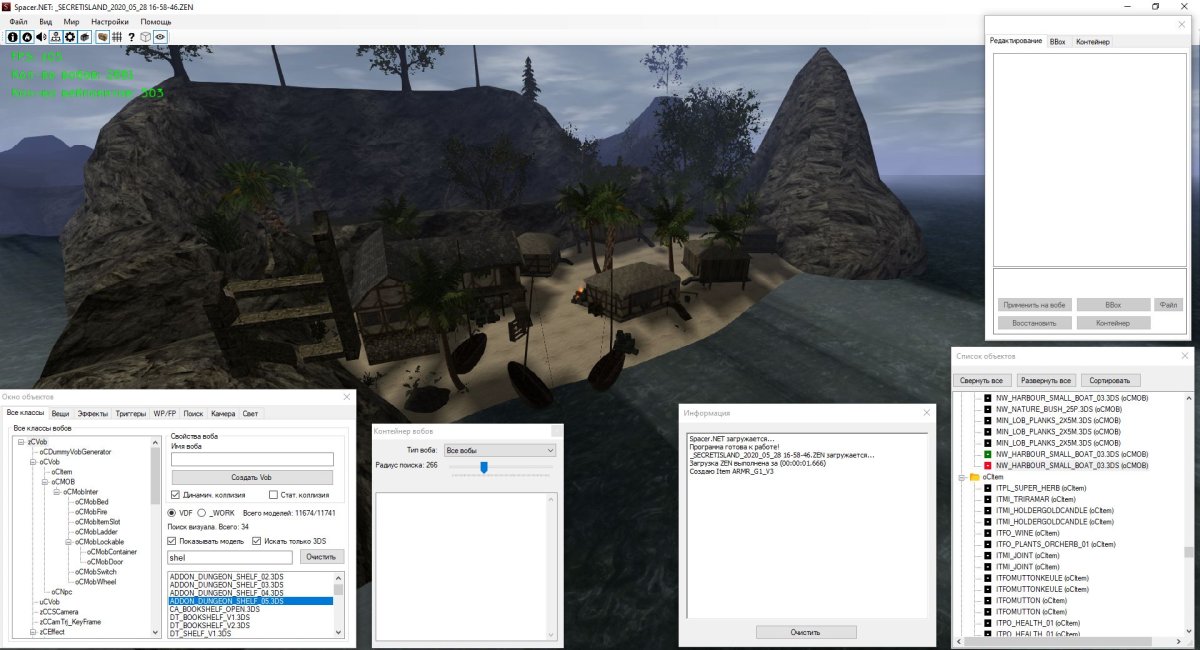Uncheck the Динамич. коллизия checkbox

pos(176,495)
